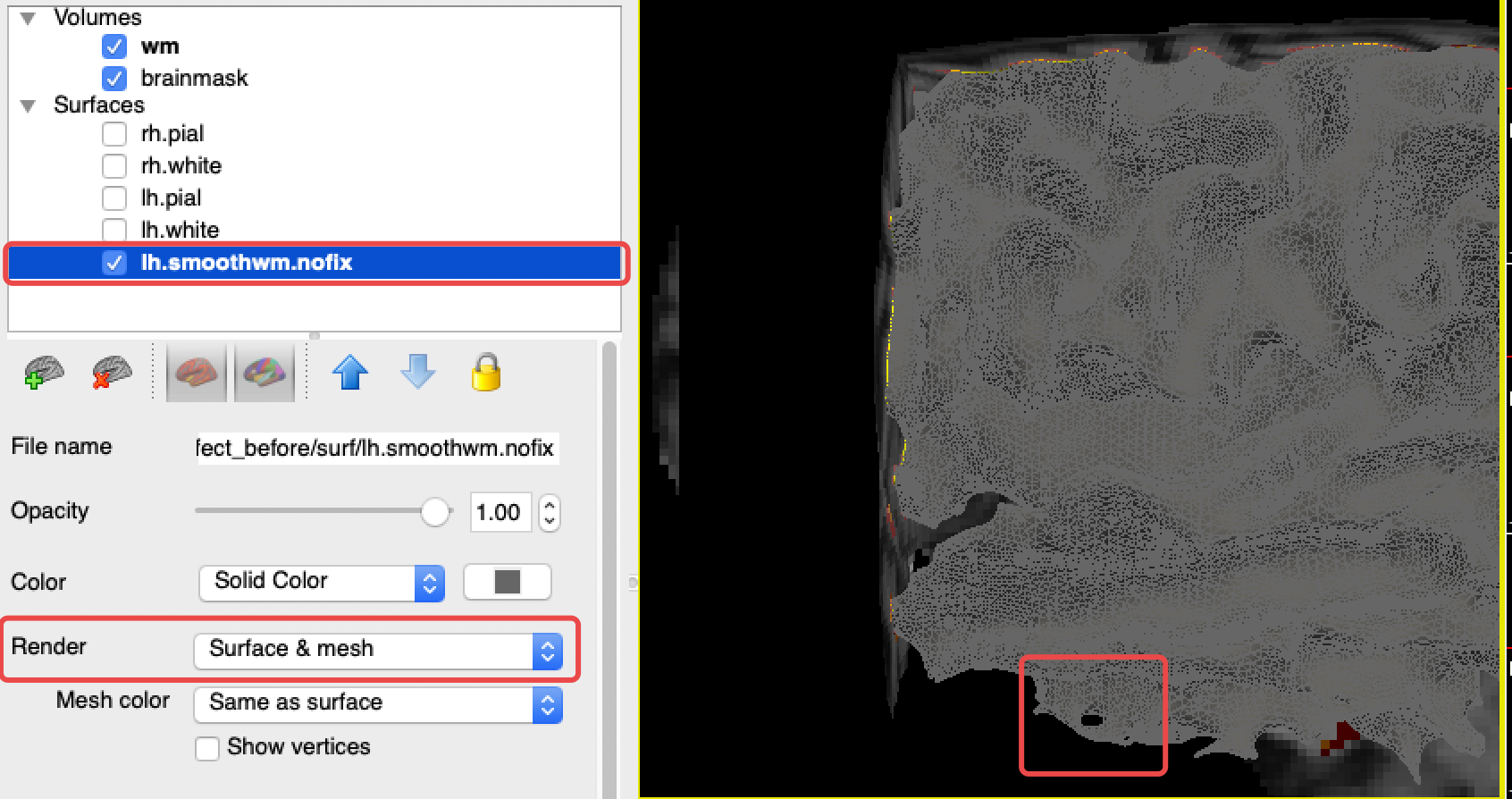This screenshot has width=1512, height=799.
Task: Click the opacity value stepper arrows
Action: click(x=550, y=513)
